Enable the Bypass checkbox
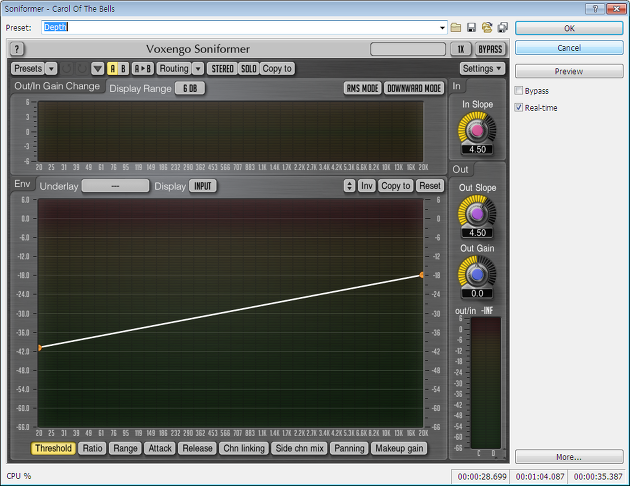The image size is (630, 486). (x=519, y=91)
